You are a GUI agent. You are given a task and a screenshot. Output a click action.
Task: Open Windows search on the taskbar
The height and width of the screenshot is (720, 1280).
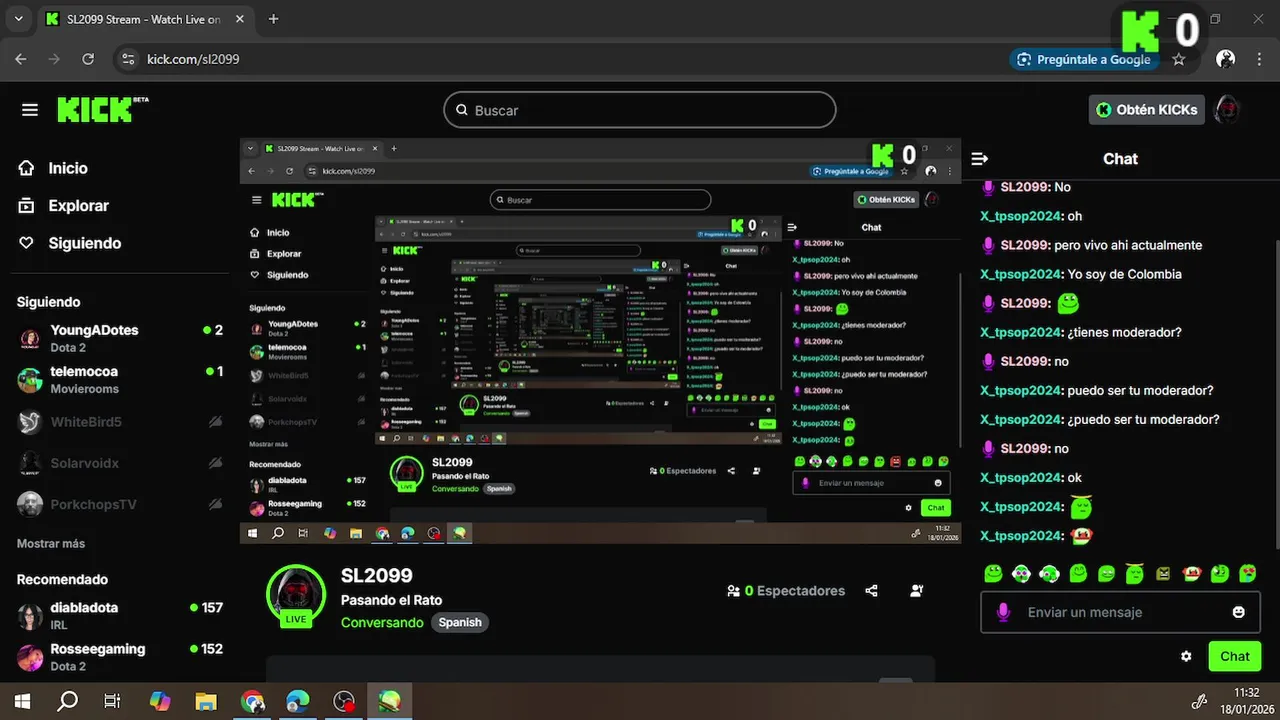67,702
